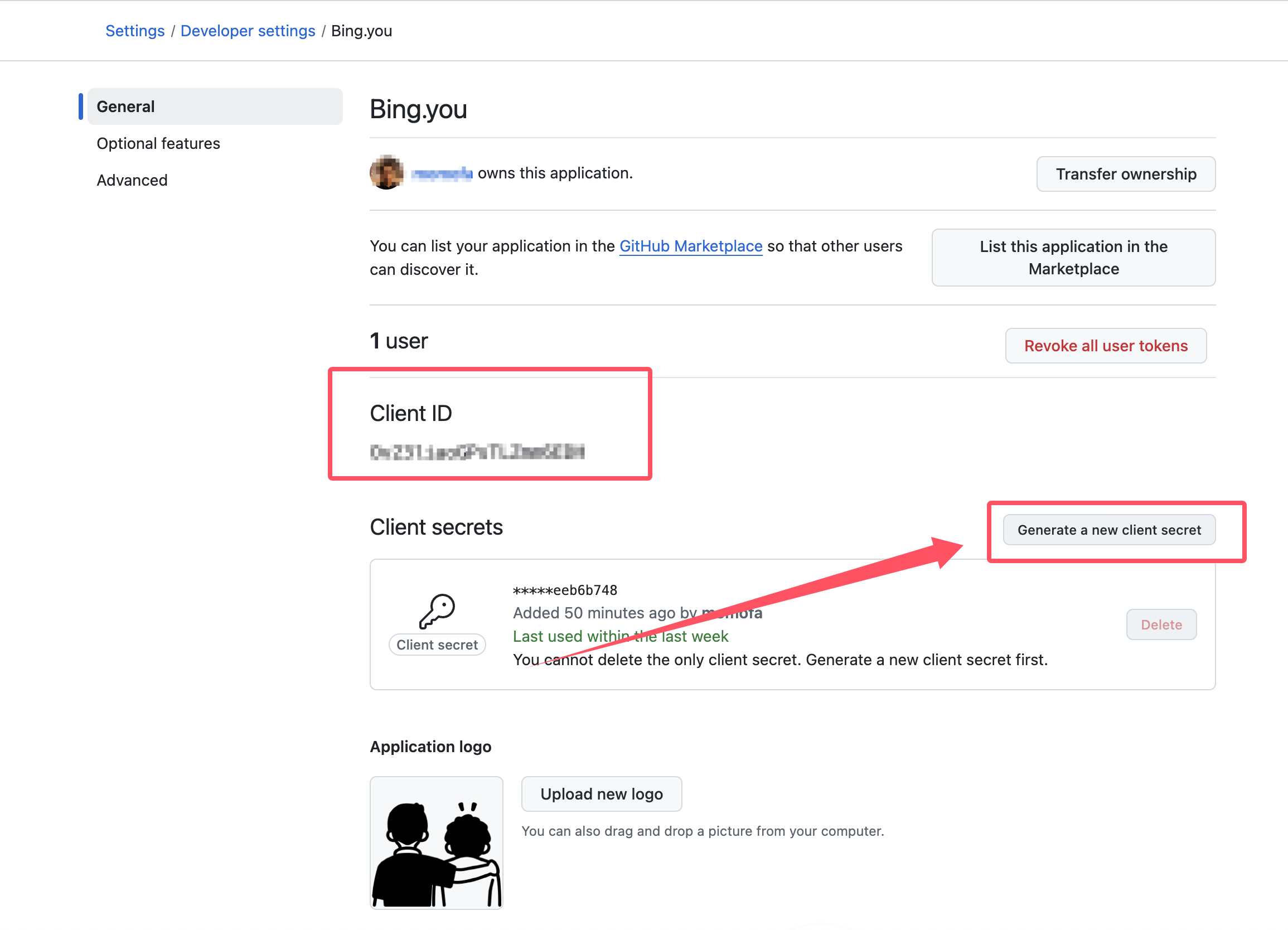Switch to the Advanced sidebar section
Screen dimensions: 1288x930
[x=132, y=180]
